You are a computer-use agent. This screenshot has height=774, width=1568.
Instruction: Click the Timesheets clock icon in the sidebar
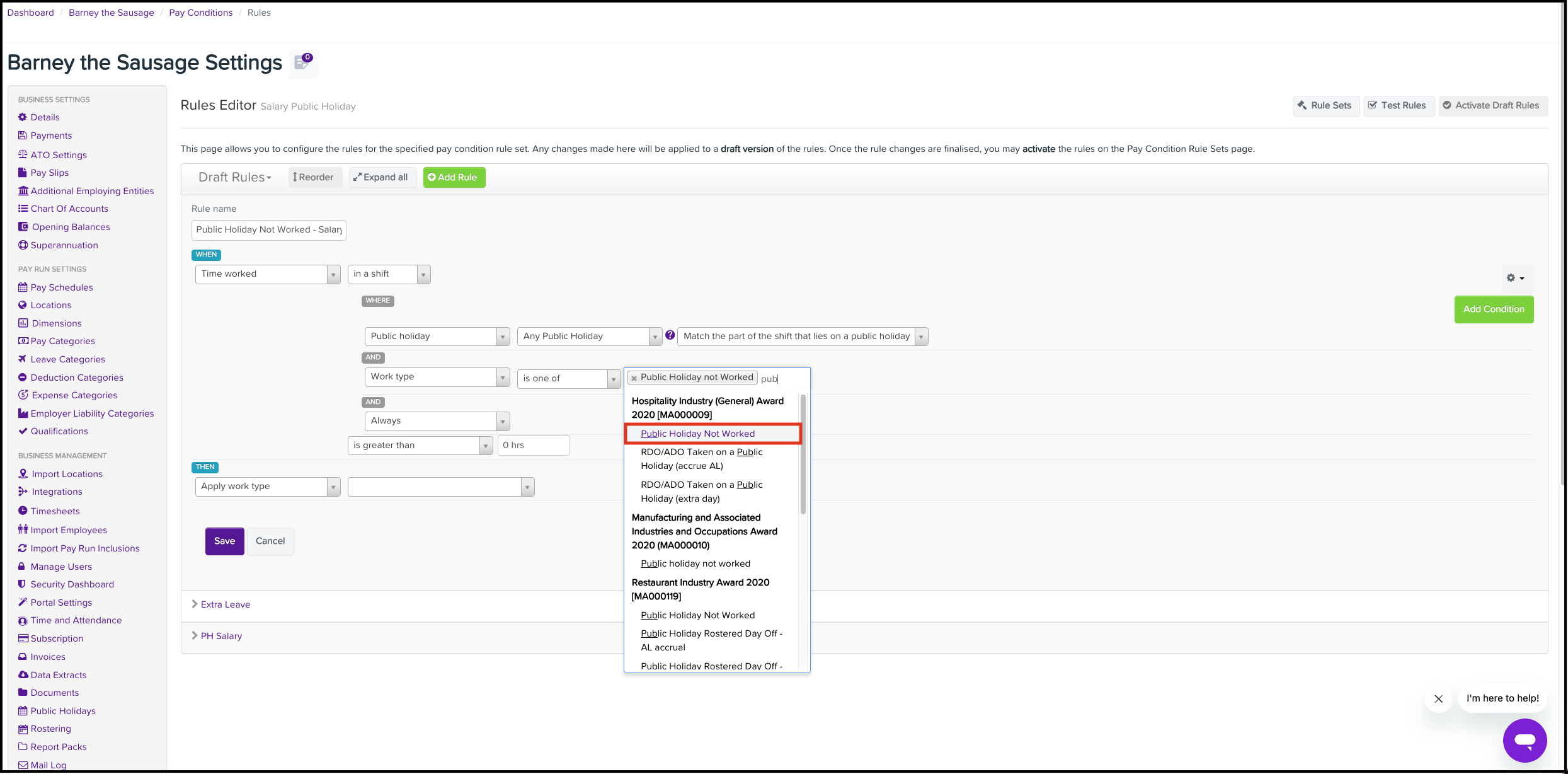[23, 511]
